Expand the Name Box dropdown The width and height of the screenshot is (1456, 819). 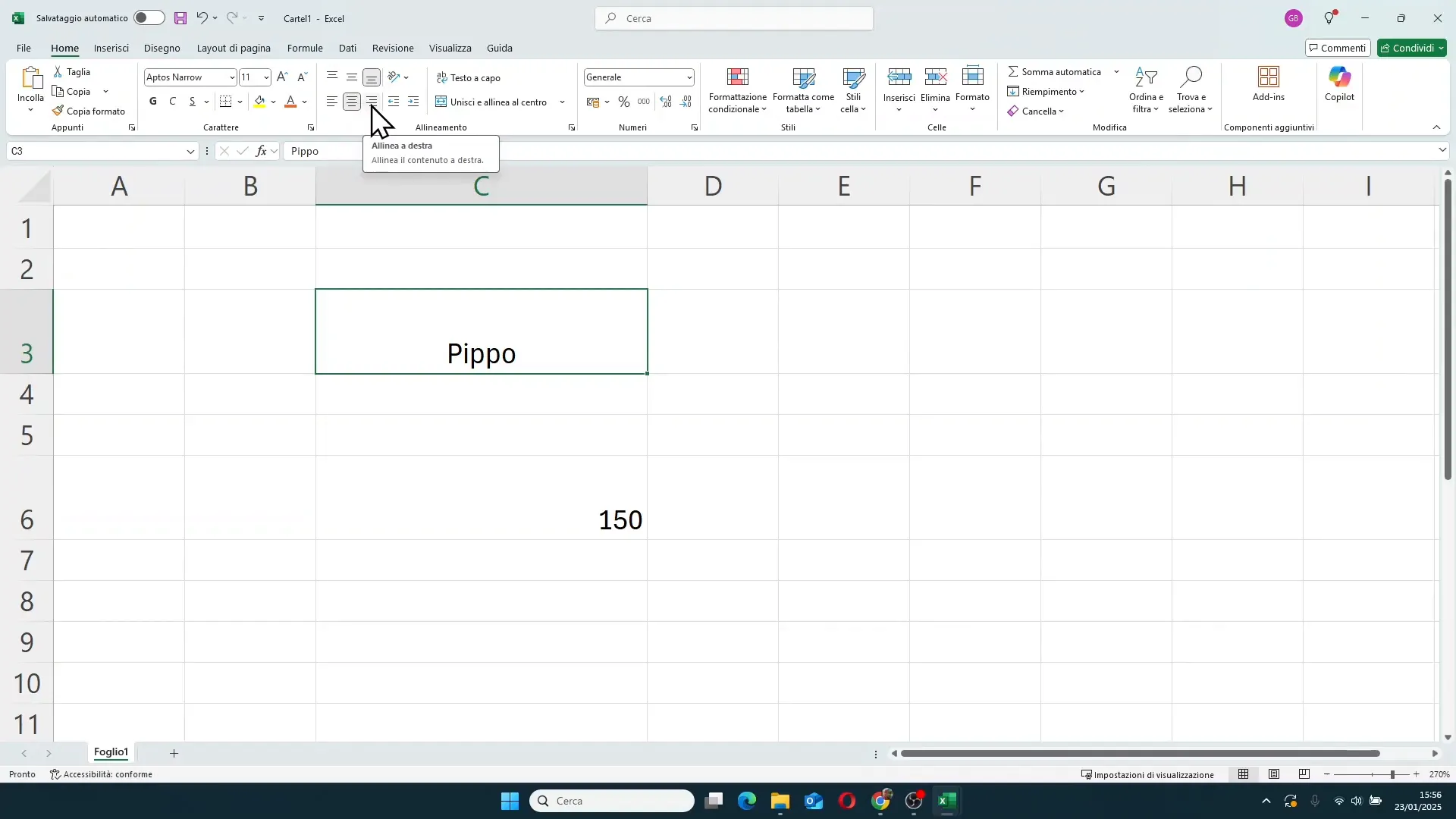coord(190,151)
